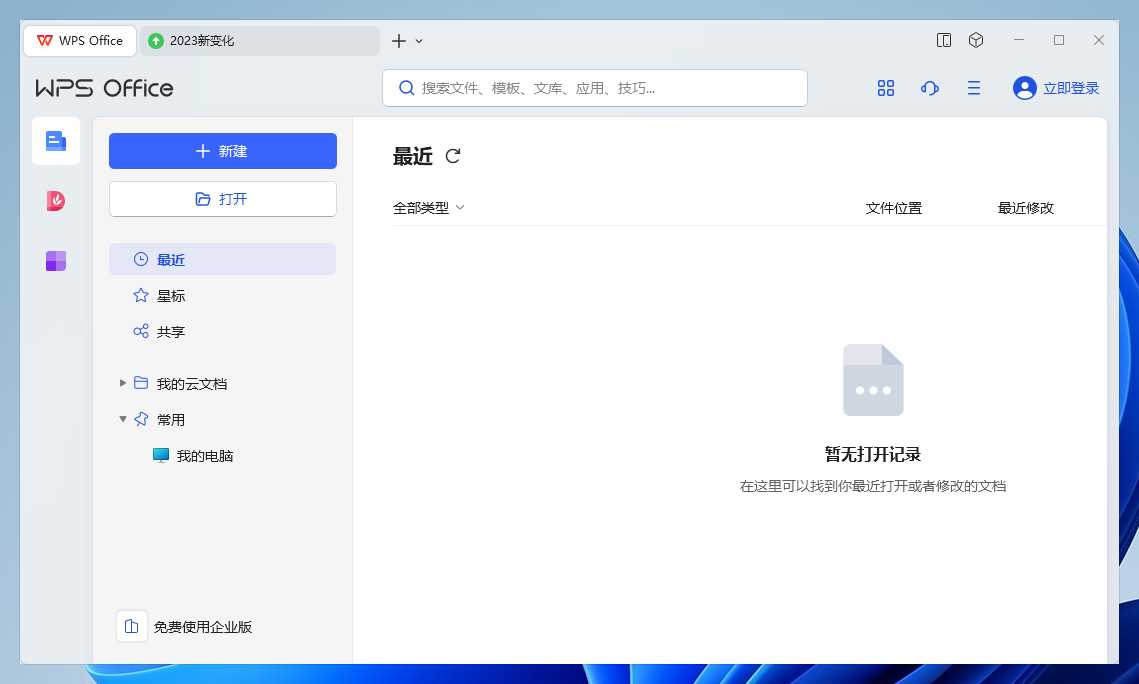Click the WPS logo on first tab

(45, 41)
